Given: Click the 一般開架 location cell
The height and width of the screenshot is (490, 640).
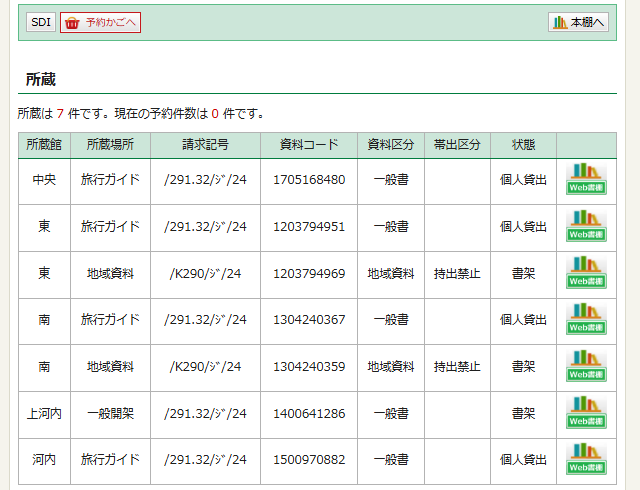Looking at the screenshot, I should pos(110,413).
